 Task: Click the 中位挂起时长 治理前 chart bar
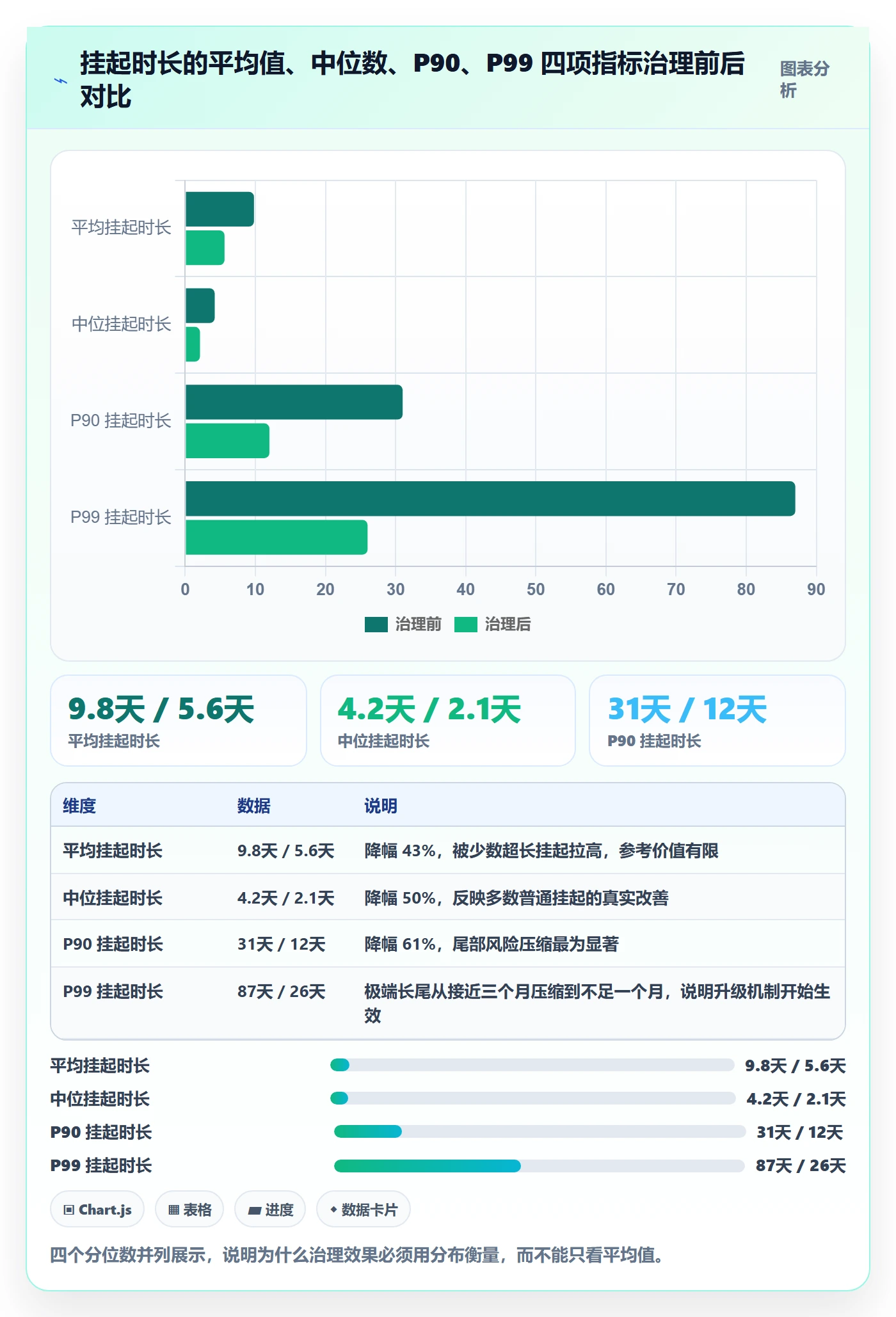click(200, 305)
